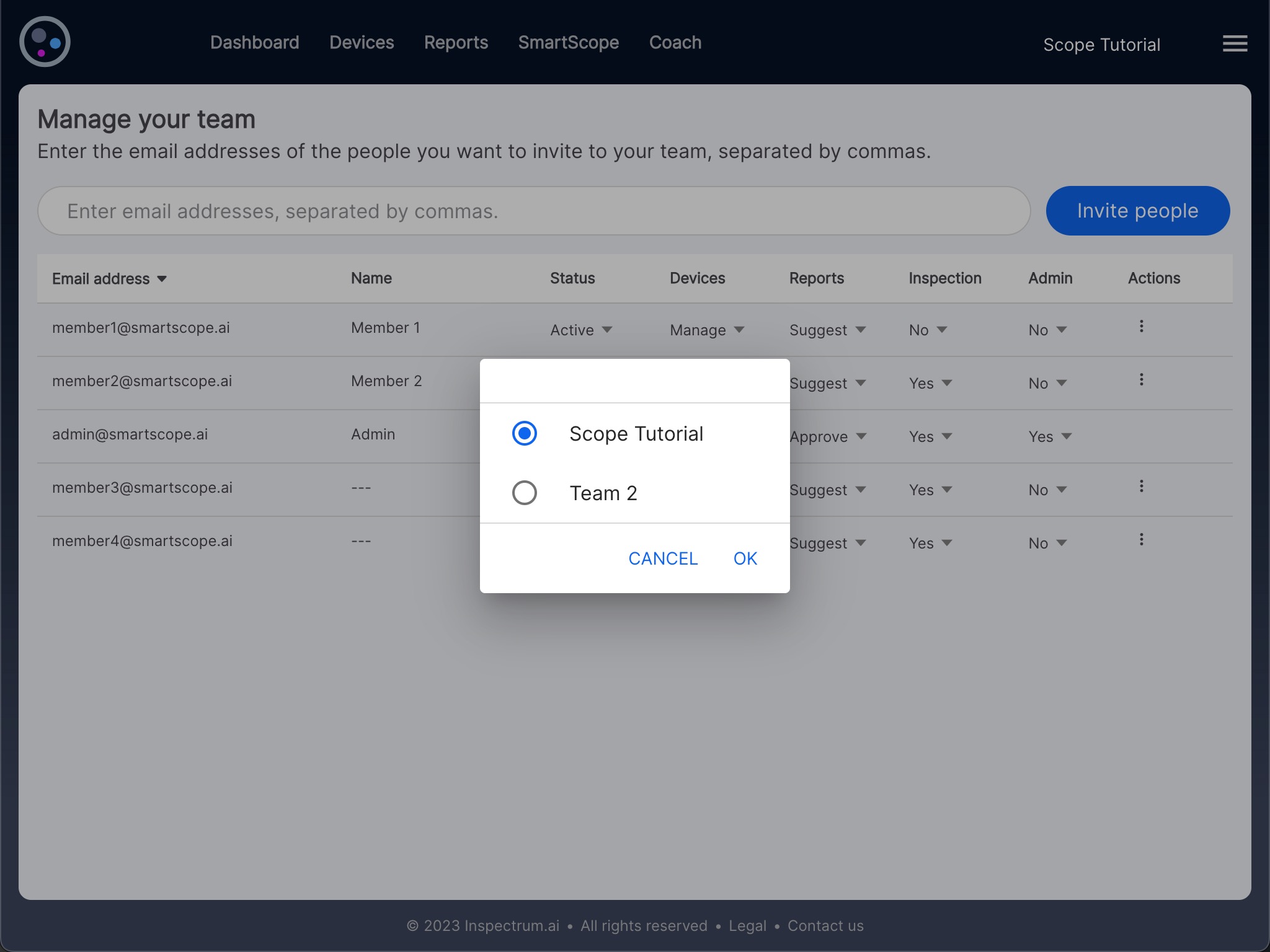
Task: Click the Actions column header
Action: 1154,278
